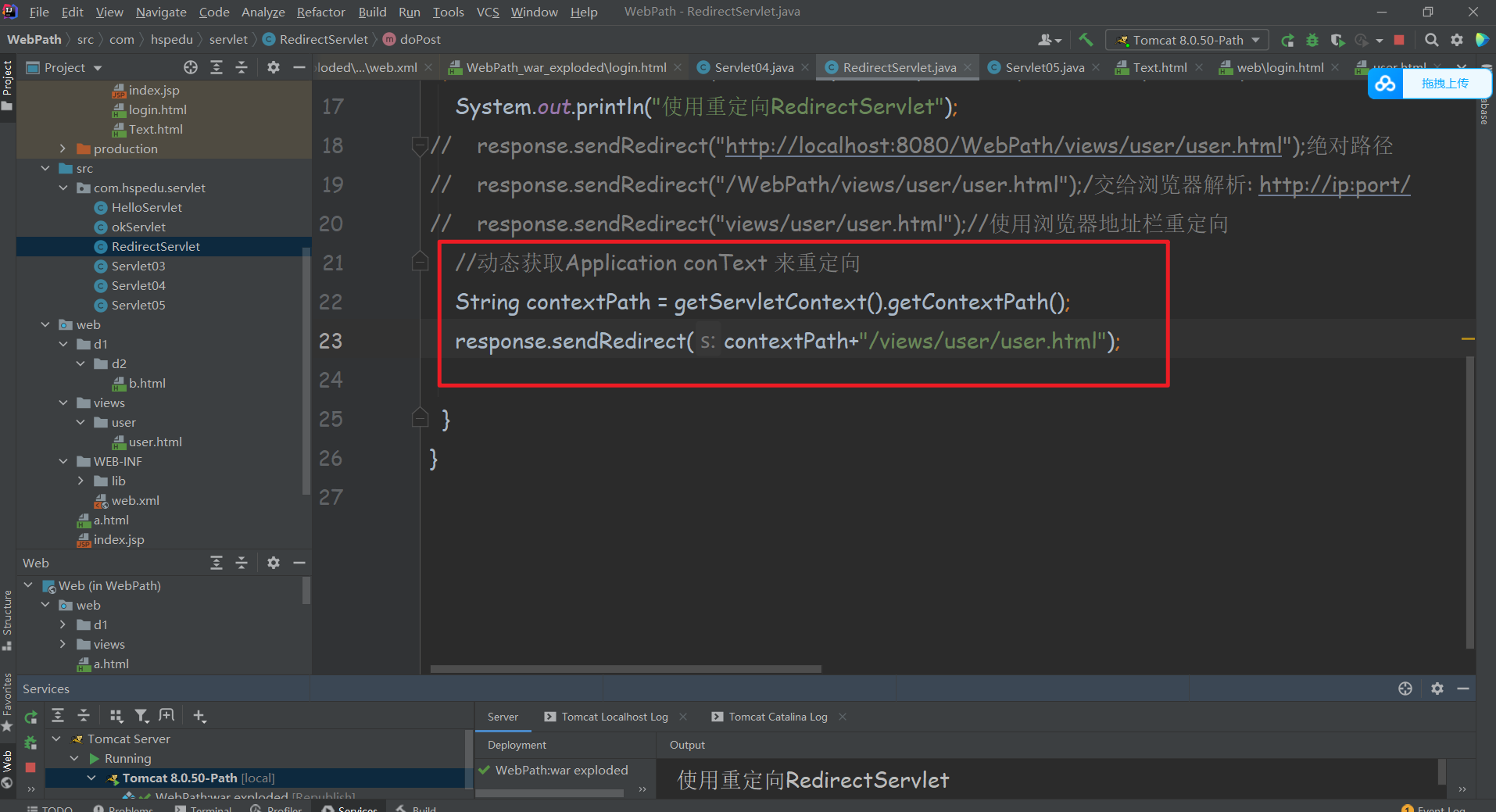Collapse the src folder
This screenshot has height=812, width=1496.
[x=45, y=168]
